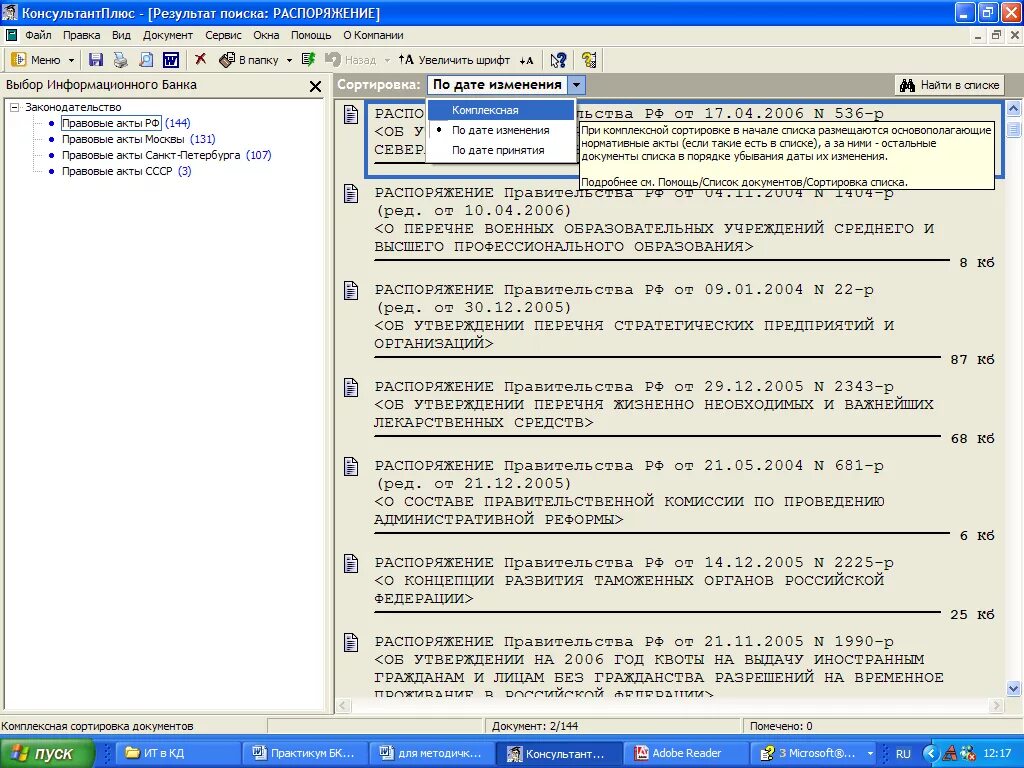The width and height of the screenshot is (1024, 768).
Task: Click document icon of order N 2225-р
Action: [x=351, y=563]
